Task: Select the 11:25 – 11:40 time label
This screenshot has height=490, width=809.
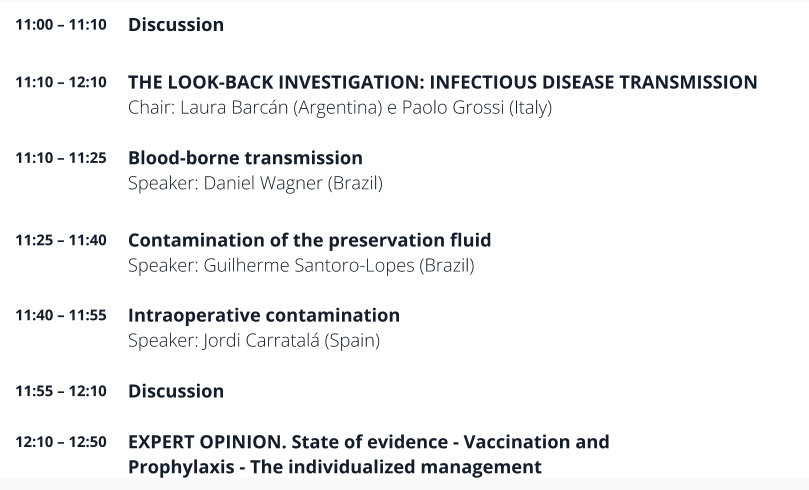Action: (x=60, y=241)
